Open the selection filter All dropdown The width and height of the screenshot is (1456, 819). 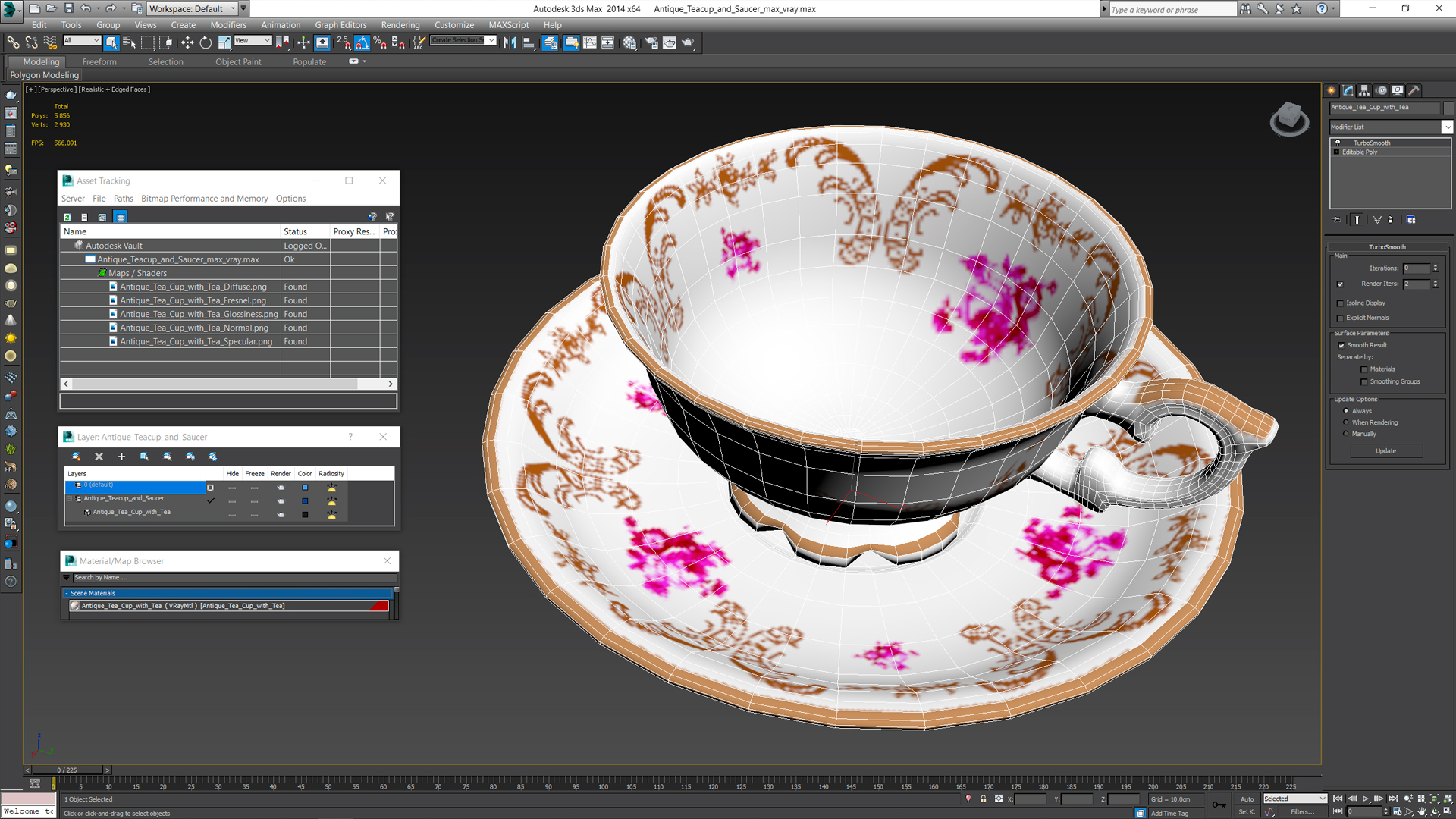(x=82, y=41)
